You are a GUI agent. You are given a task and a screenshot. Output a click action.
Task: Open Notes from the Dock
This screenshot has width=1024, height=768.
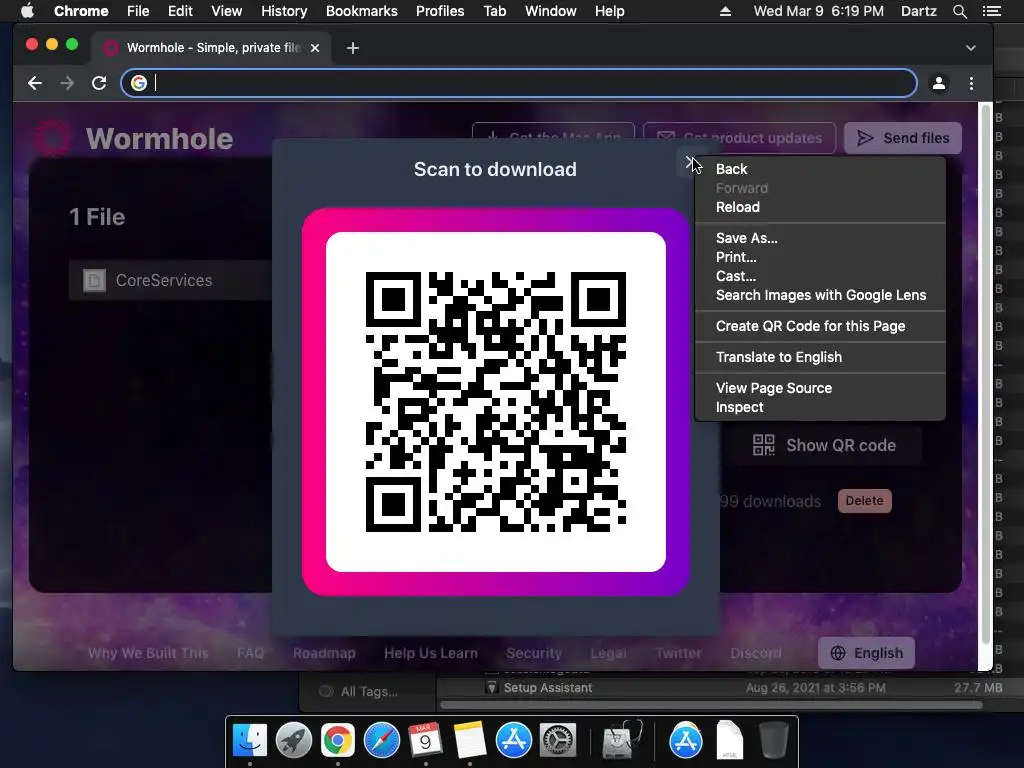(x=470, y=741)
